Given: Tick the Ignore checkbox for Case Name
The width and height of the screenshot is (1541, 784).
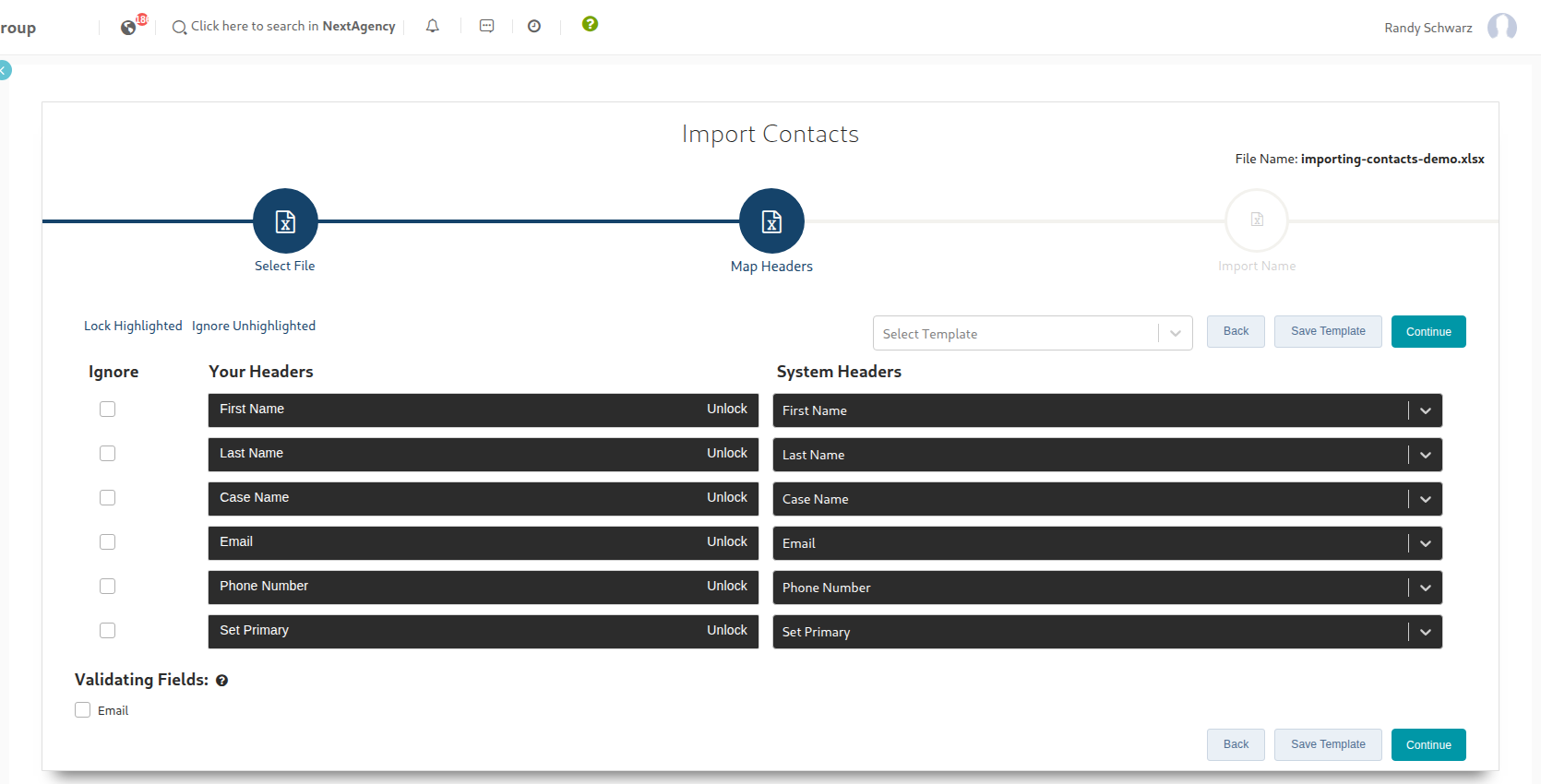Looking at the screenshot, I should point(108,497).
